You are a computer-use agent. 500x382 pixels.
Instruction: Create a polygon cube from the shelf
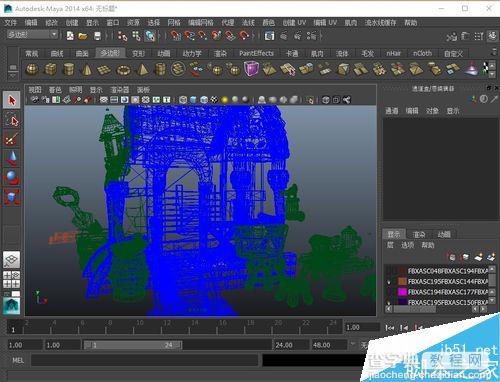click(50, 70)
